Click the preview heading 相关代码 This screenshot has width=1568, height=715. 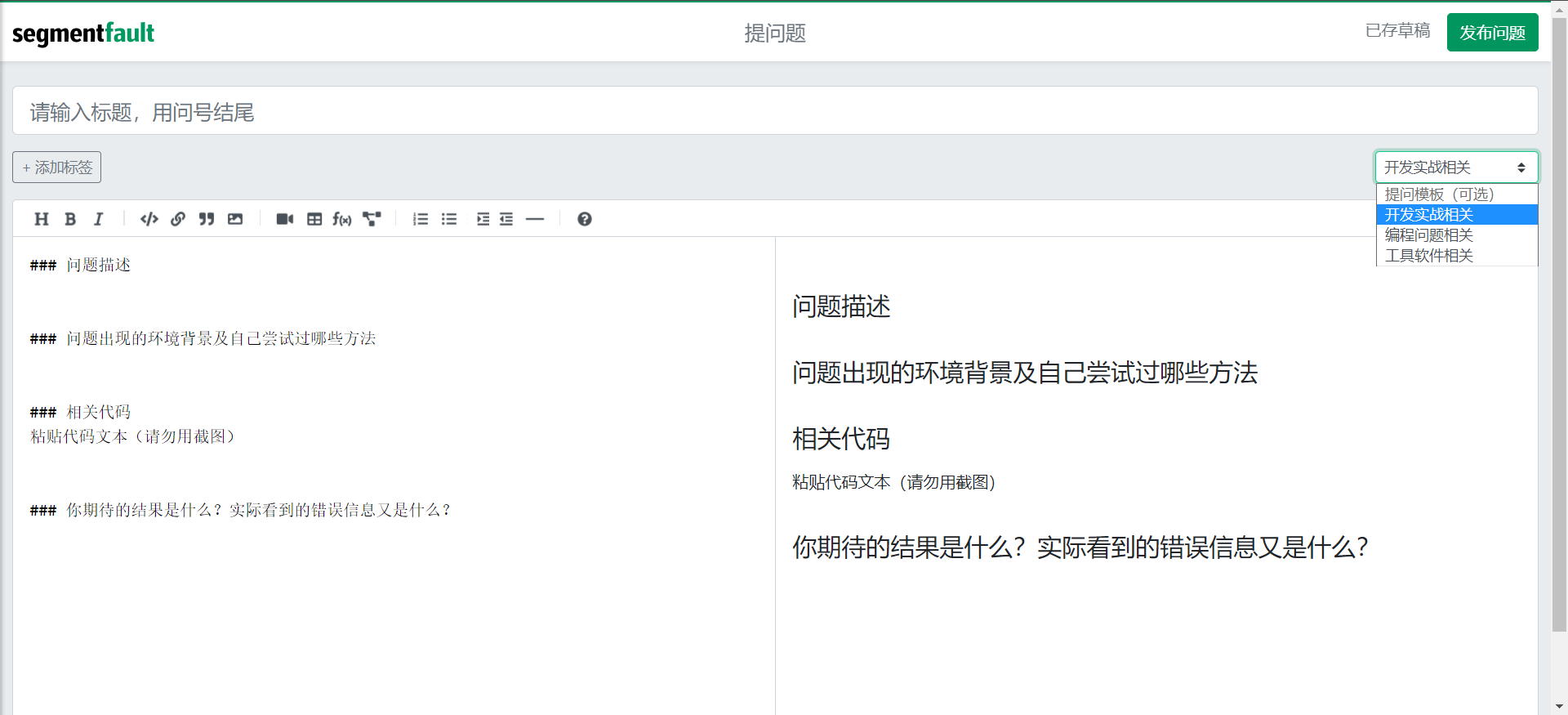pyautogui.click(x=841, y=439)
